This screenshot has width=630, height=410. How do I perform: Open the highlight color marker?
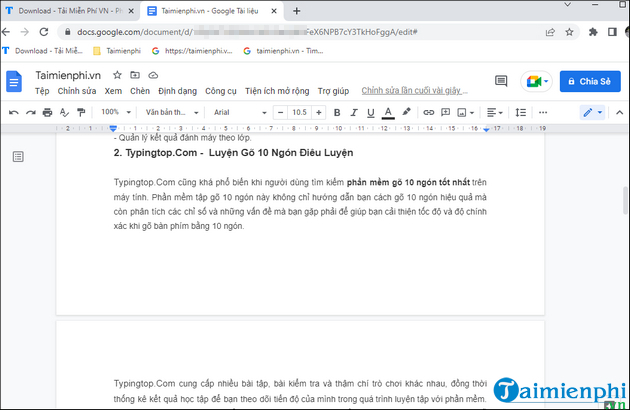(x=406, y=112)
